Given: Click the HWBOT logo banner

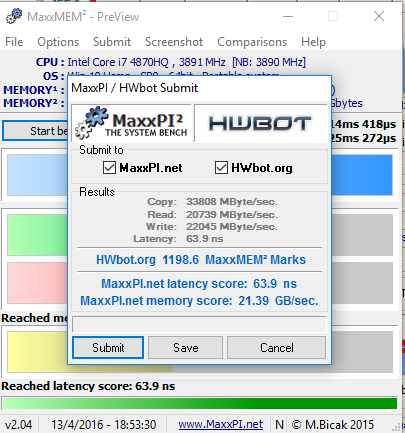Looking at the screenshot, I should tap(261, 123).
